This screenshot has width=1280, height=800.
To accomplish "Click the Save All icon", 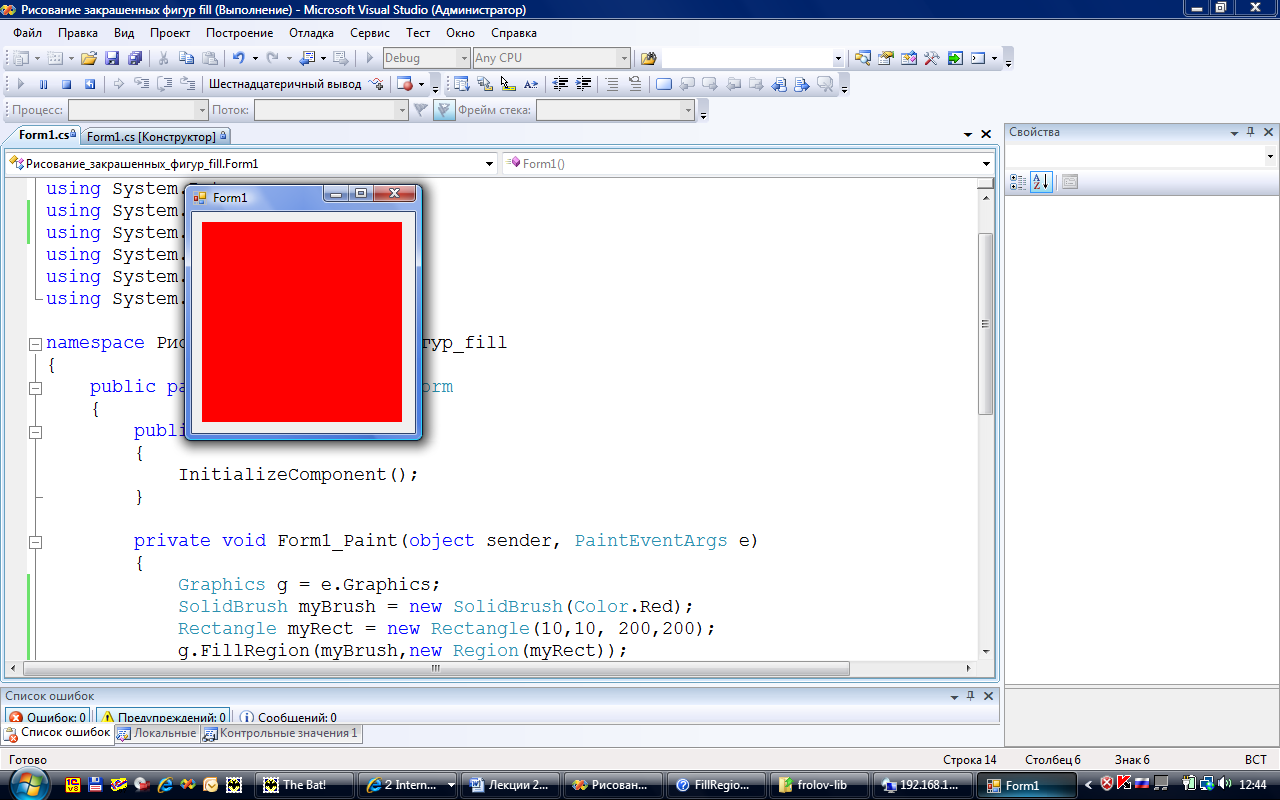I will point(133,58).
